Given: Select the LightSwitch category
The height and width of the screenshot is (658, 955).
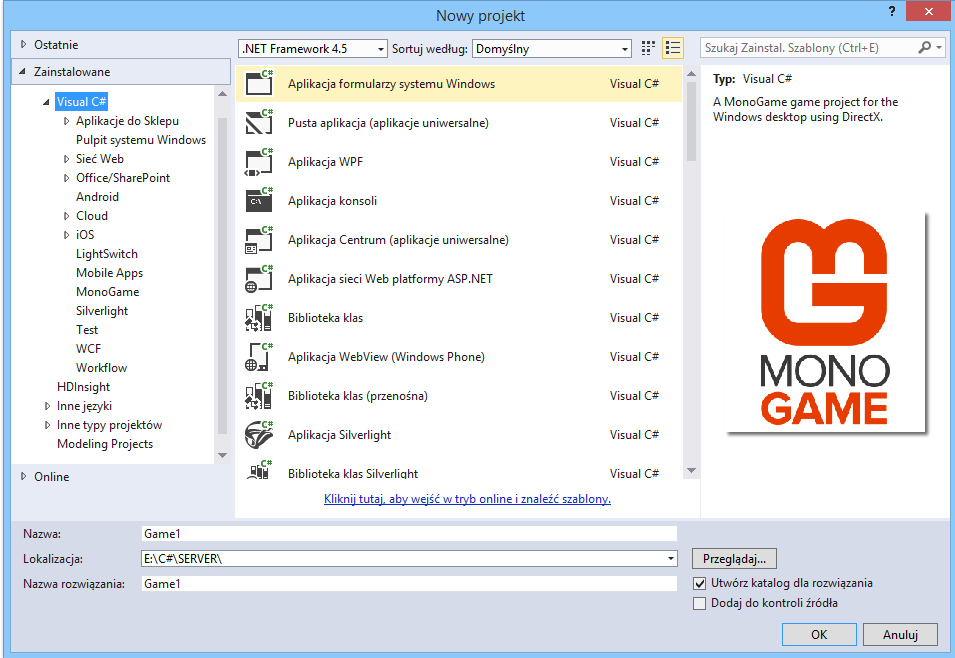Looking at the screenshot, I should (107, 253).
